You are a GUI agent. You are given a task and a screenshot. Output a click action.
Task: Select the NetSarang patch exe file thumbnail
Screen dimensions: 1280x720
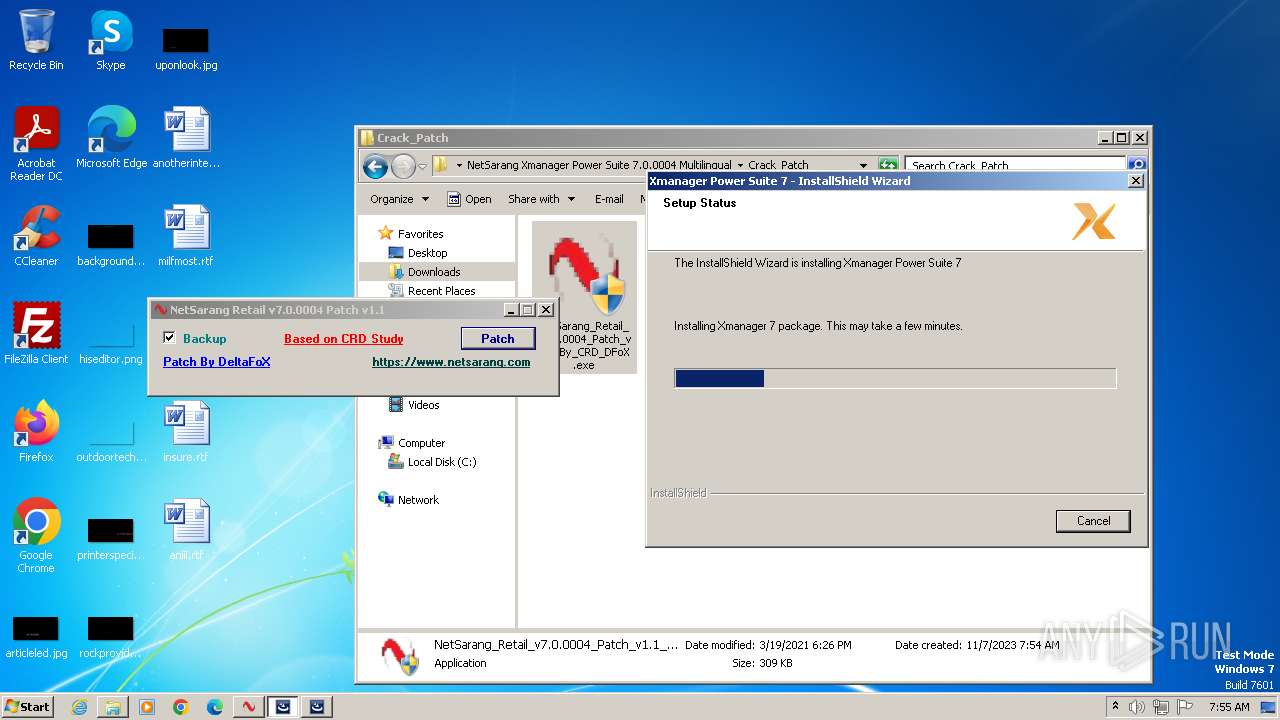pos(585,297)
